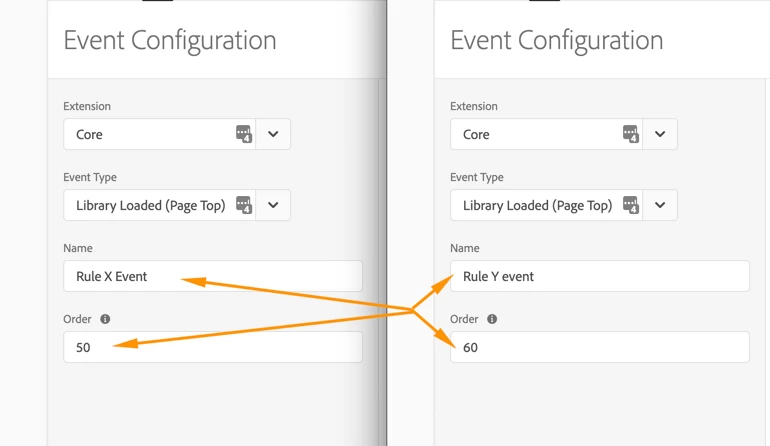The height and width of the screenshot is (446, 770).
Task: Focus the Order field with value 60
Action: (x=600, y=347)
